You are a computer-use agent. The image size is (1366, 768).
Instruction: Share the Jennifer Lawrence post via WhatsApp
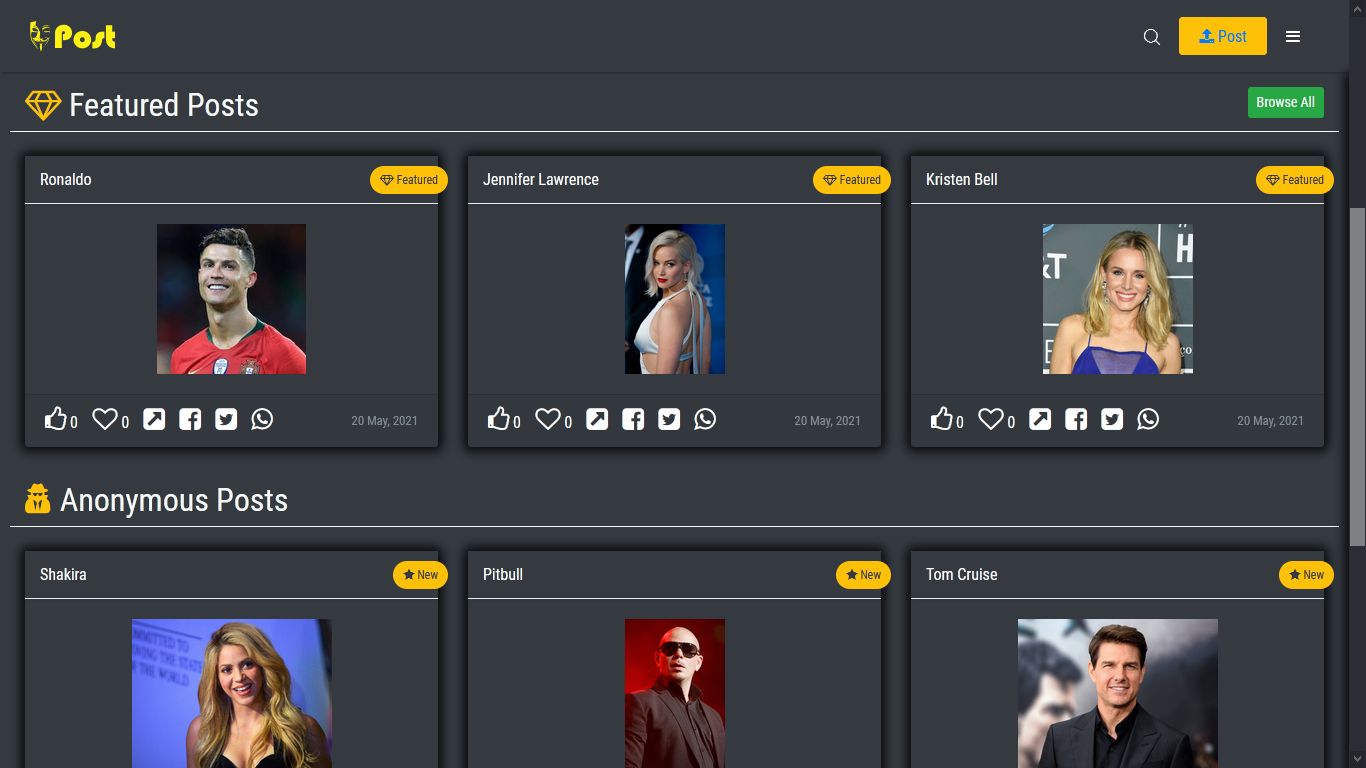click(x=705, y=419)
